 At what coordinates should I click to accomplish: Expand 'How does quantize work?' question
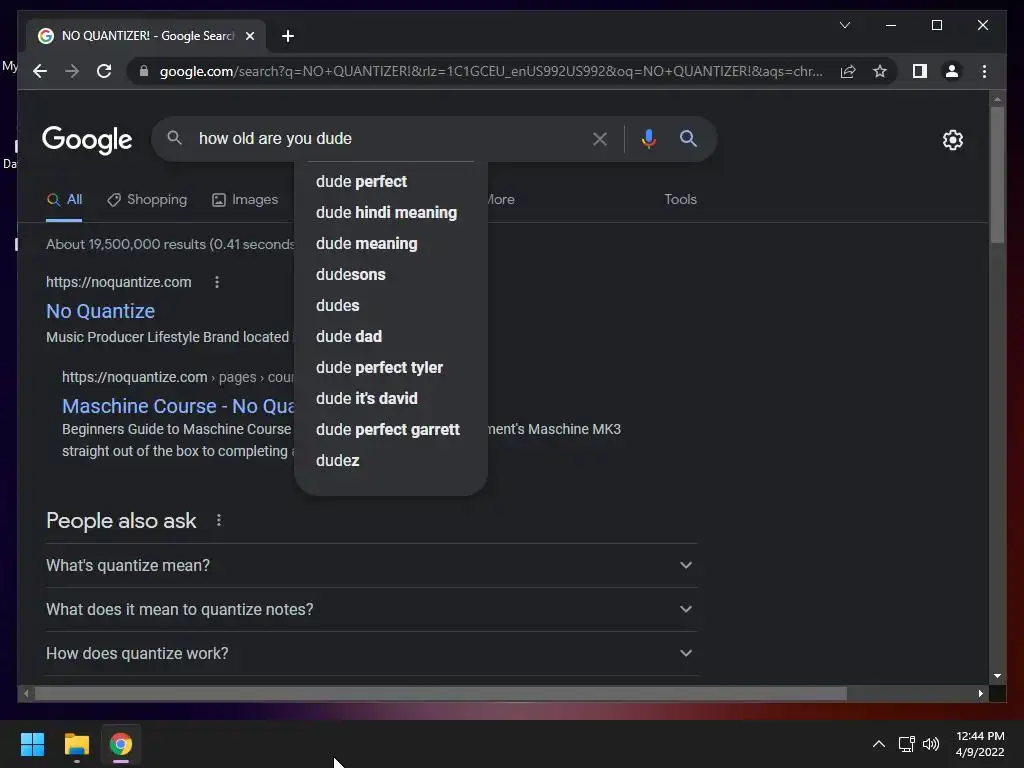(x=372, y=654)
